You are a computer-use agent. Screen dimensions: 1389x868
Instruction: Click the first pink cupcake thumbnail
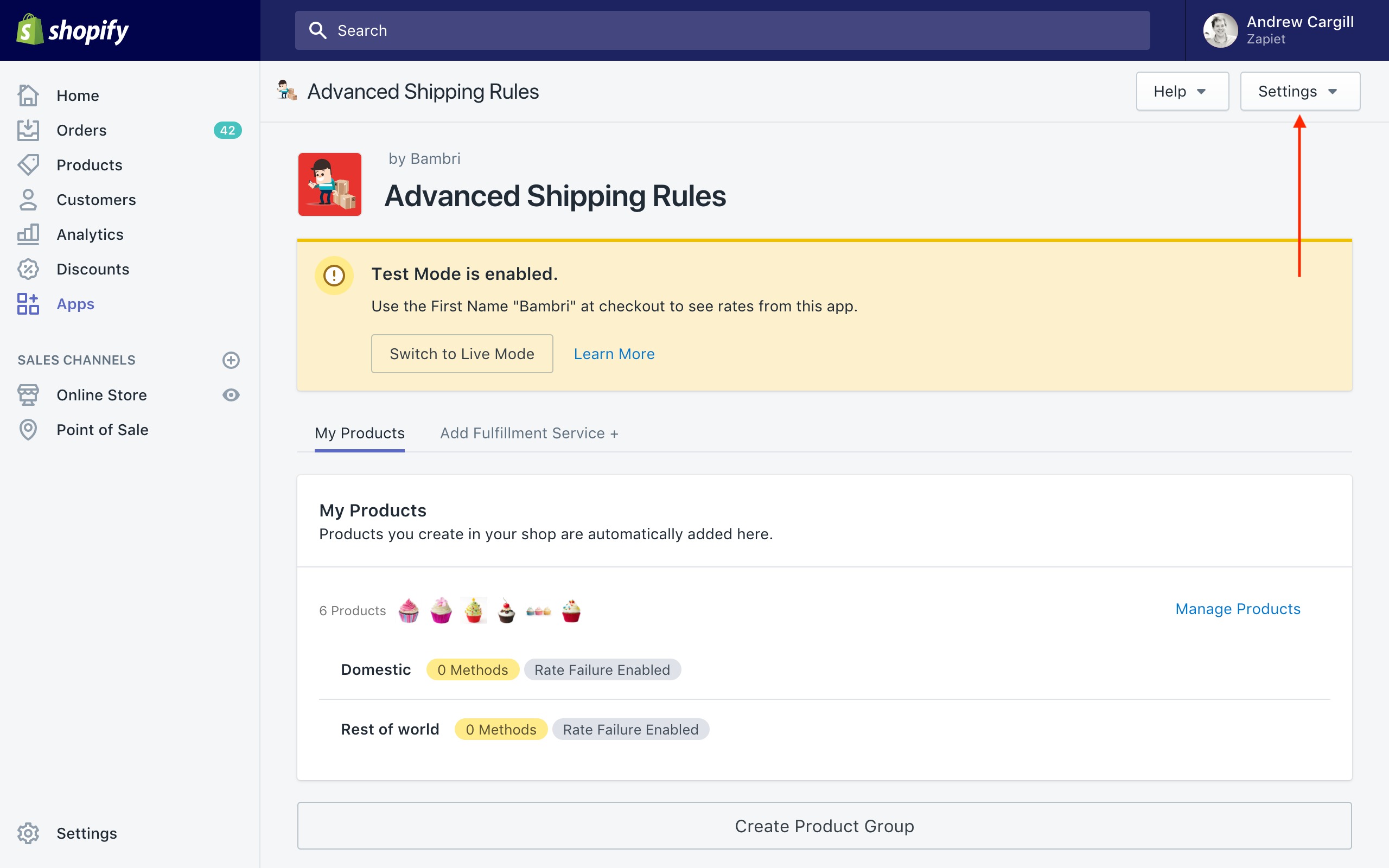pyautogui.click(x=409, y=610)
